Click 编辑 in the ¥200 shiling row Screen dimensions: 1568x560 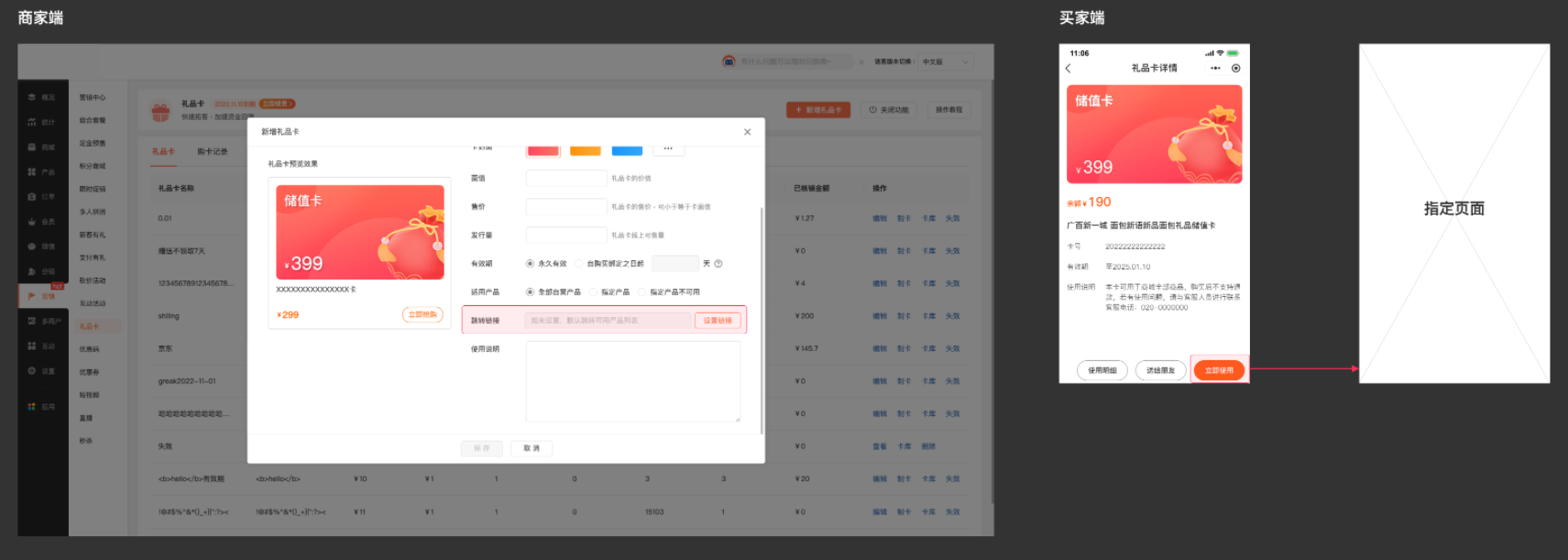pyautogui.click(x=880, y=316)
